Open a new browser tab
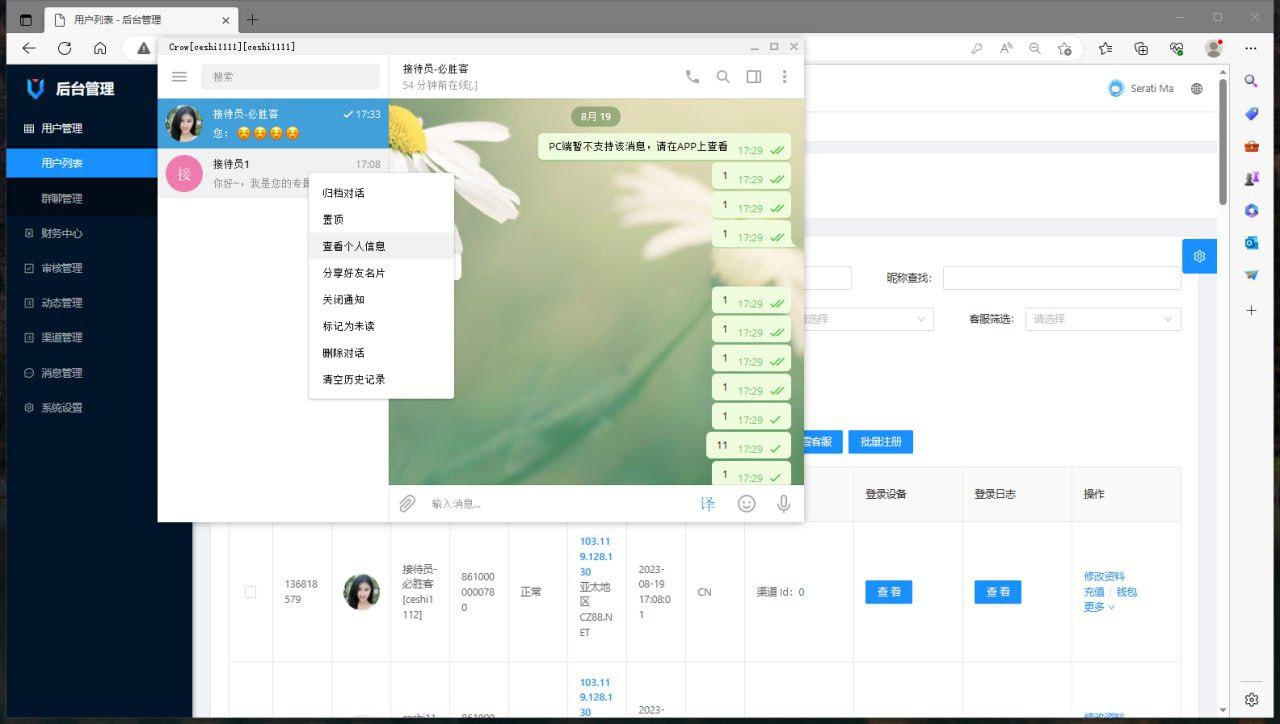The image size is (1280, 724). click(x=252, y=19)
